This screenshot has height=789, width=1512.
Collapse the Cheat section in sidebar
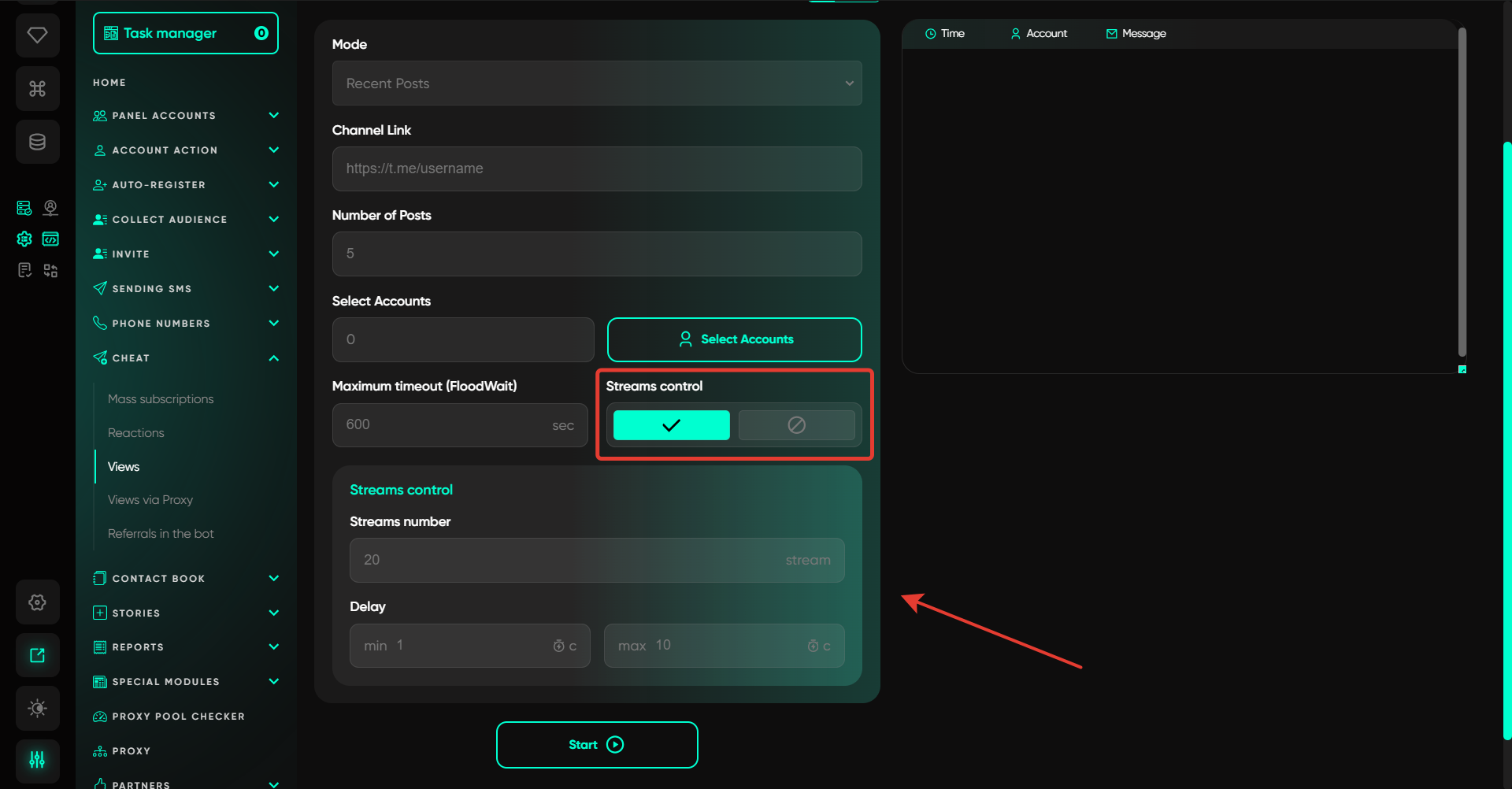click(273, 358)
